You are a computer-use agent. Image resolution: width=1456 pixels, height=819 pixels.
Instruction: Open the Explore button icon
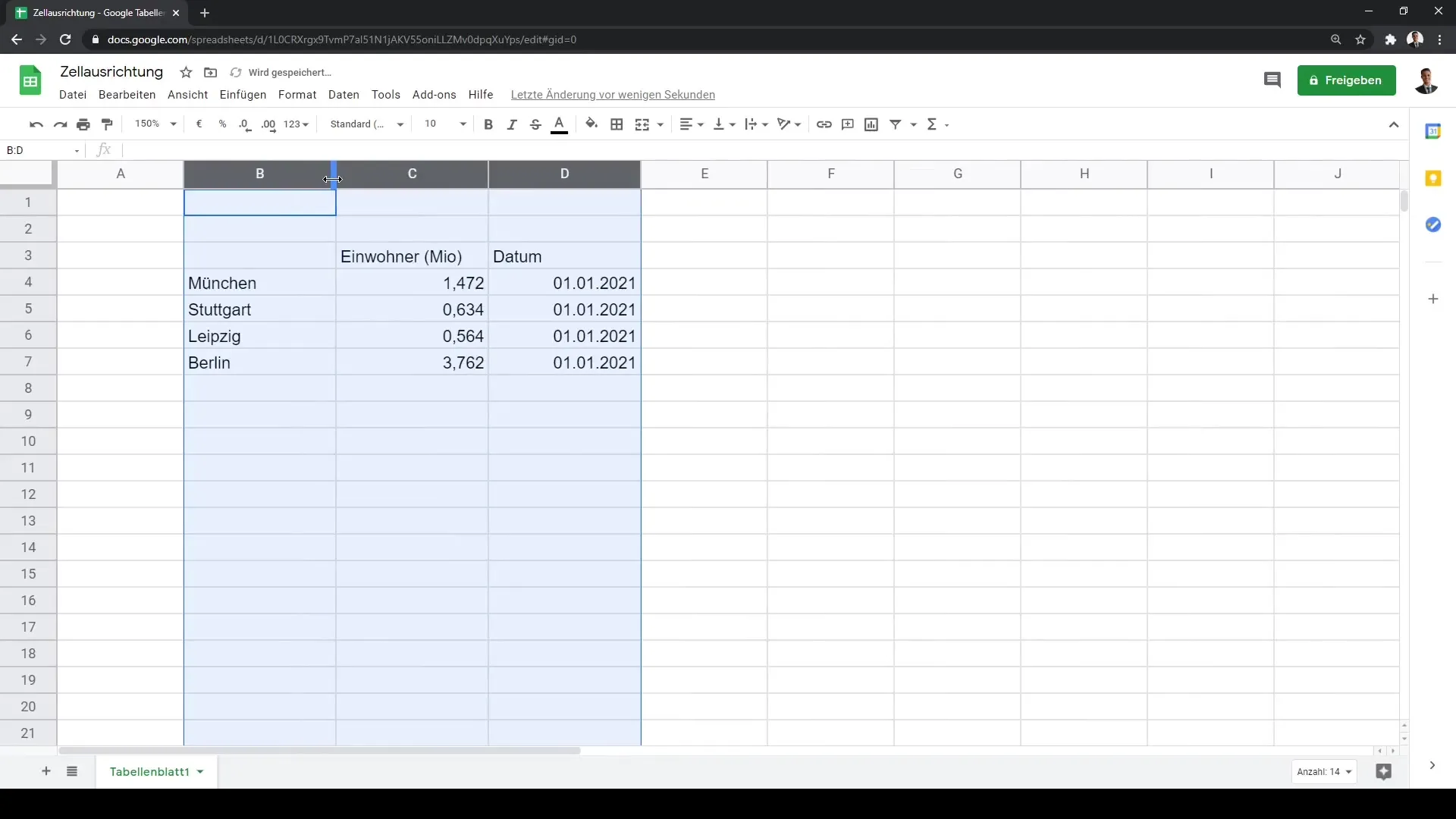click(1383, 772)
